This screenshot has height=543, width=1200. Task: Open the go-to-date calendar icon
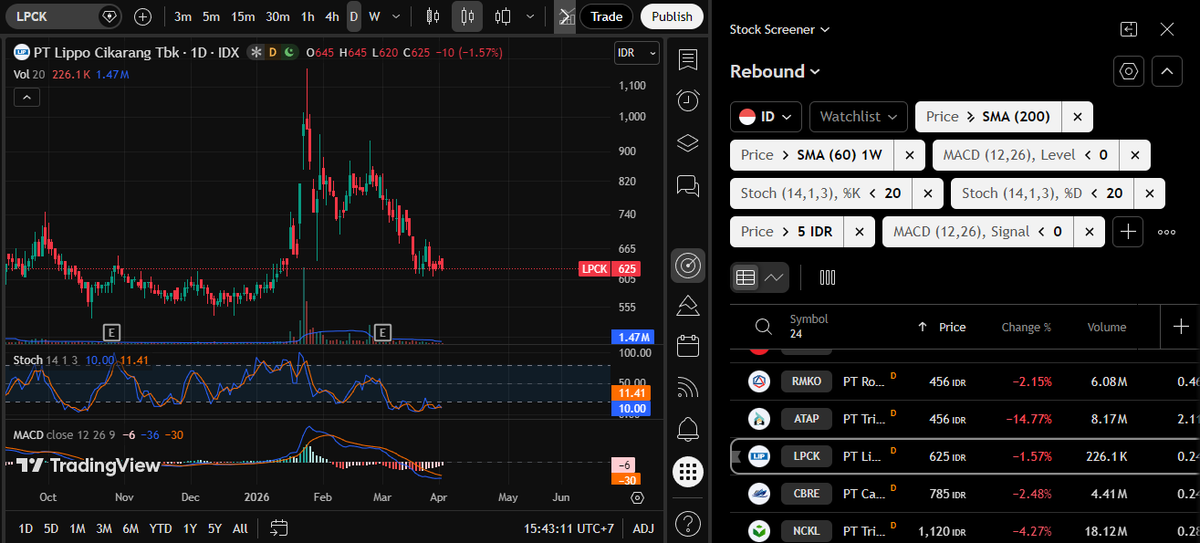coord(279,528)
